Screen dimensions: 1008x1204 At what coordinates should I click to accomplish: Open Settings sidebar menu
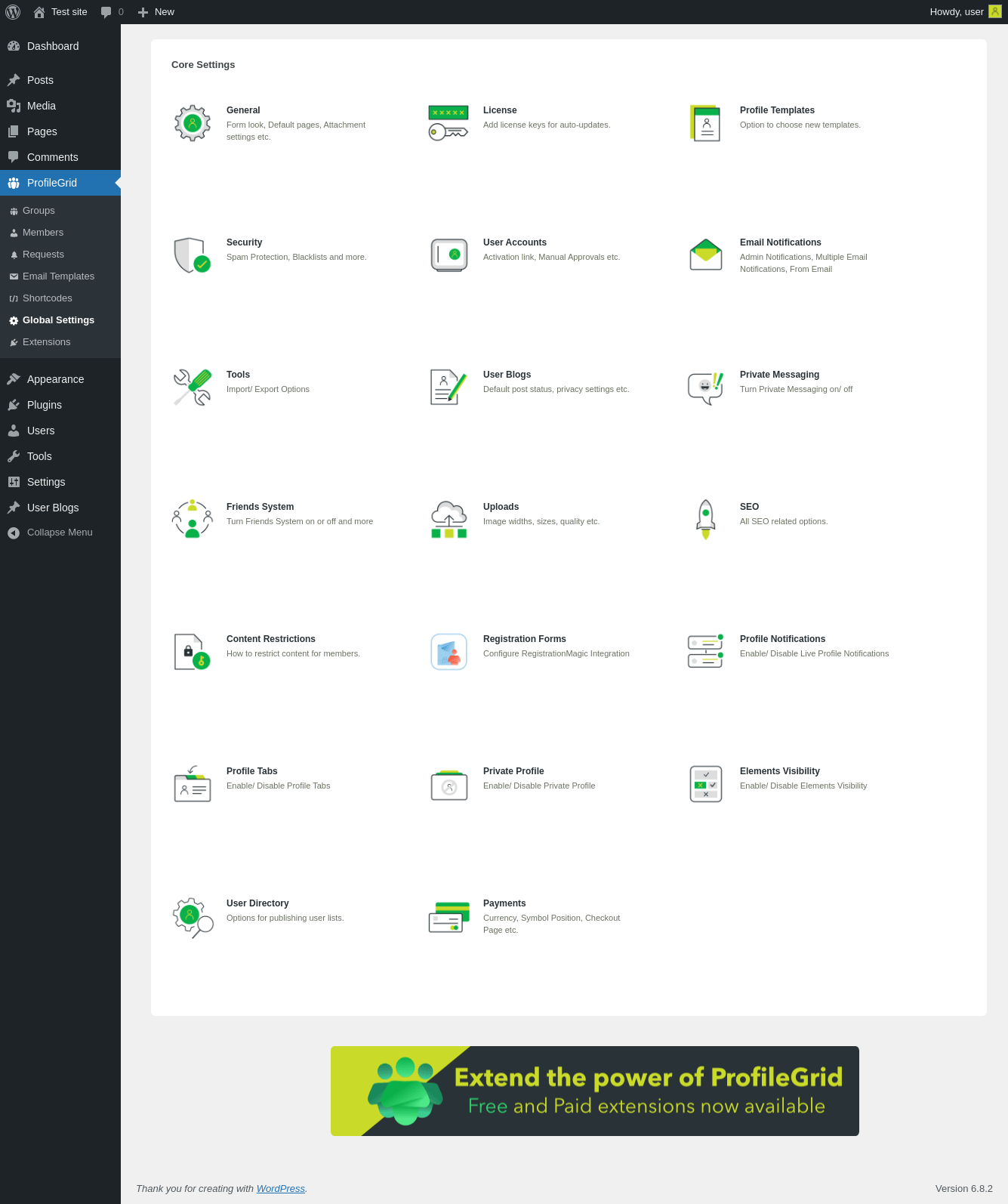coord(60,482)
